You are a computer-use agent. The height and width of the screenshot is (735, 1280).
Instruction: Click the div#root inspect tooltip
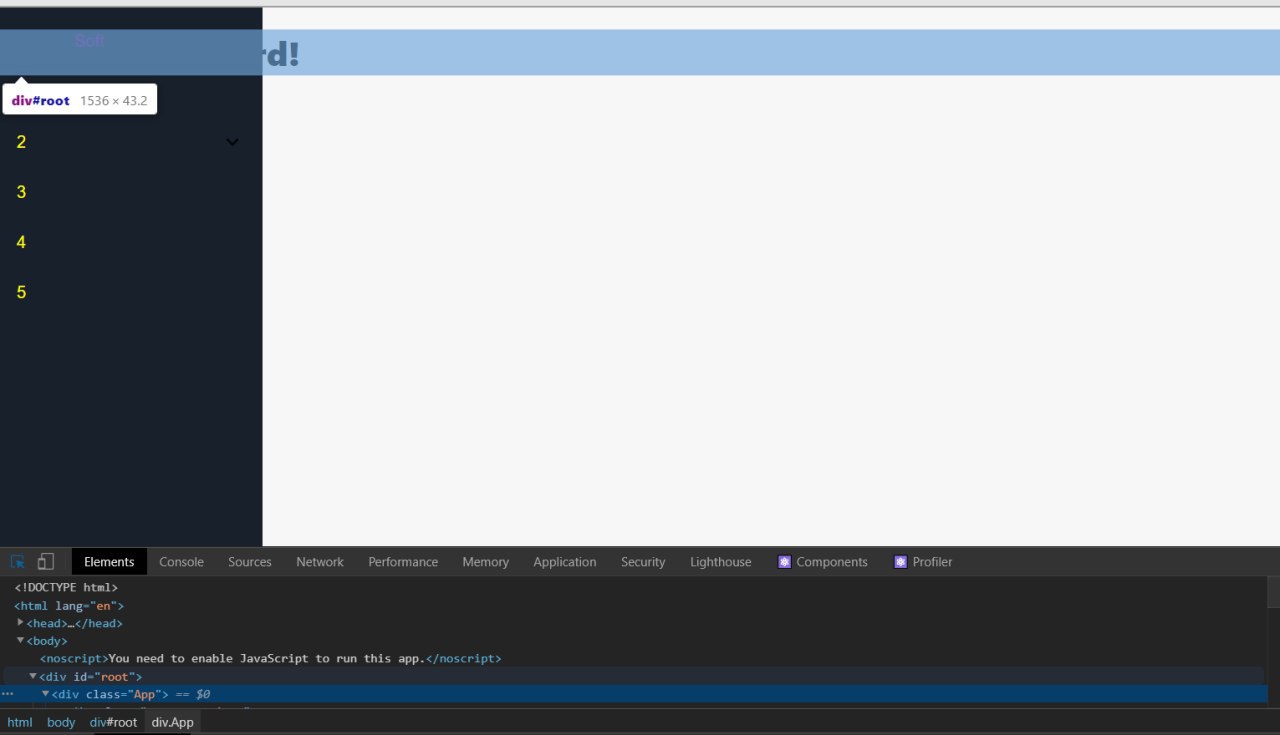79,100
